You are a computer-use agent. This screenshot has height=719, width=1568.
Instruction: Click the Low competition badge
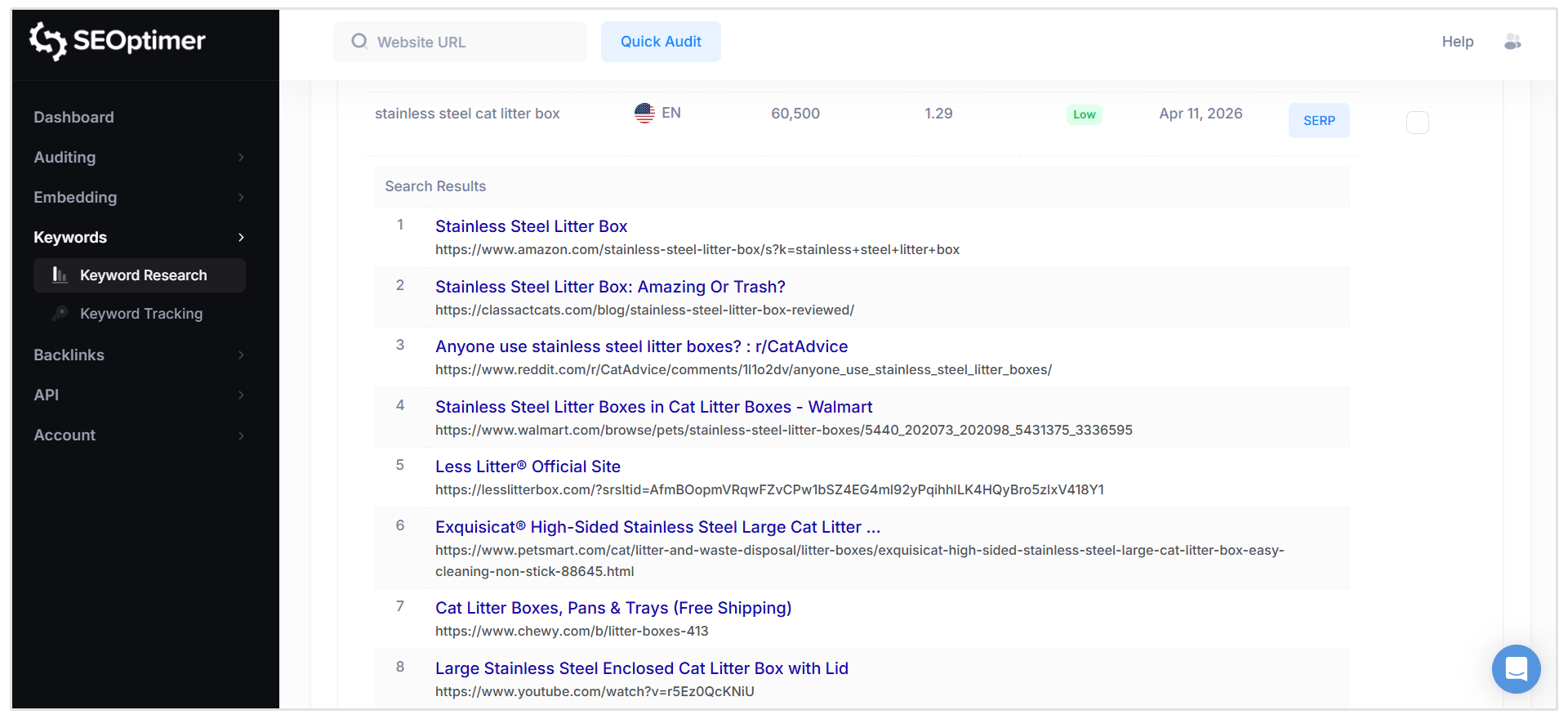pyautogui.click(x=1085, y=114)
